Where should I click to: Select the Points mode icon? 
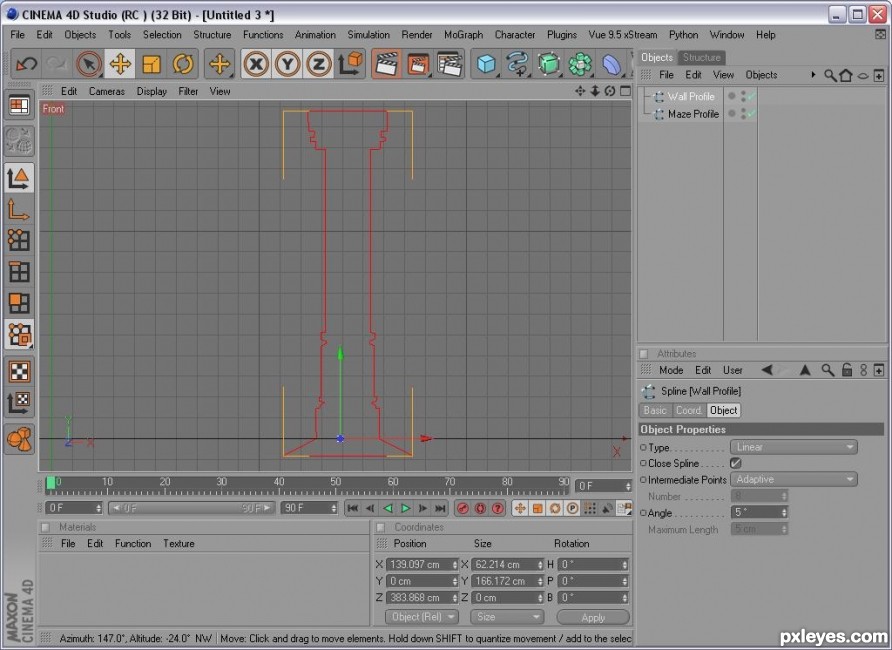pyautogui.click(x=19, y=241)
